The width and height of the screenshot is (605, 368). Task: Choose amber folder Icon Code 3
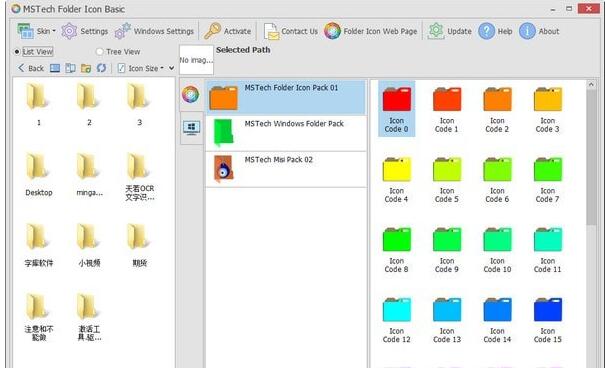(547, 110)
